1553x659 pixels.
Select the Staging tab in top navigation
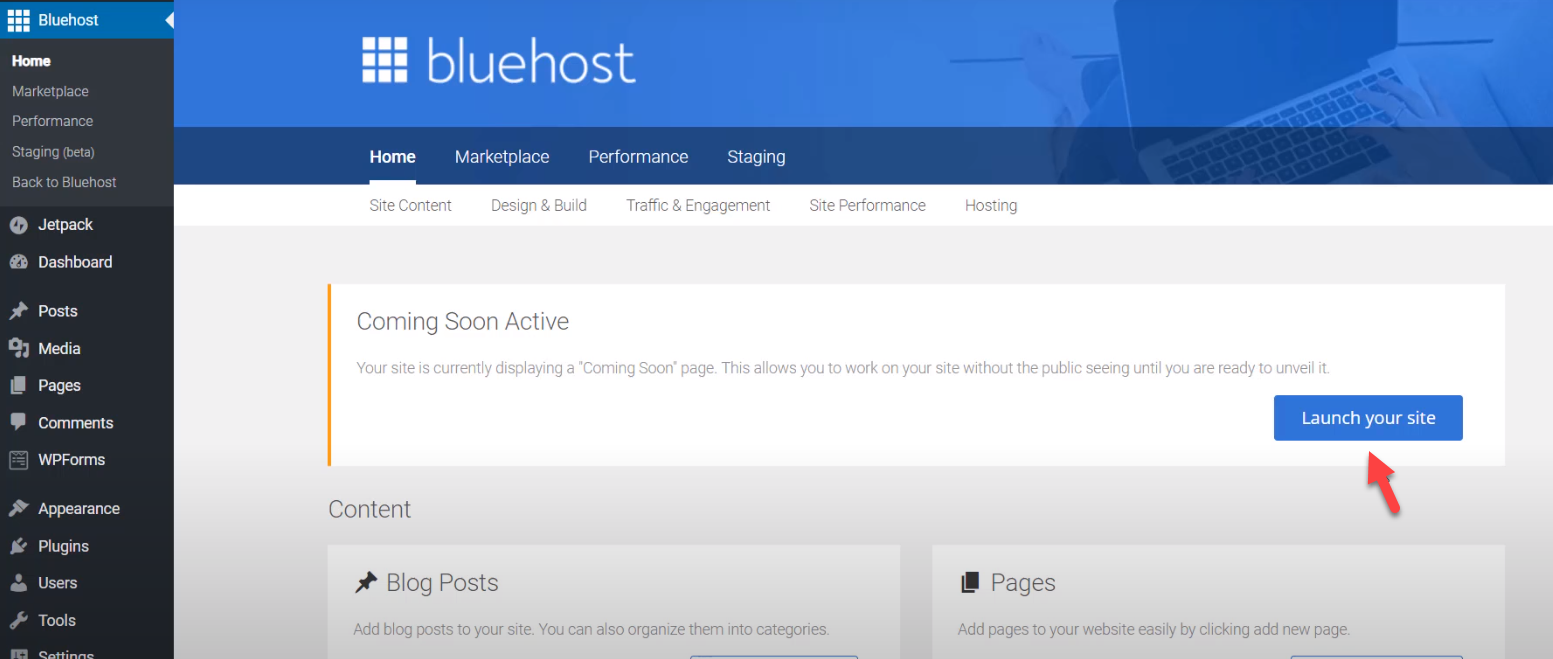(756, 157)
